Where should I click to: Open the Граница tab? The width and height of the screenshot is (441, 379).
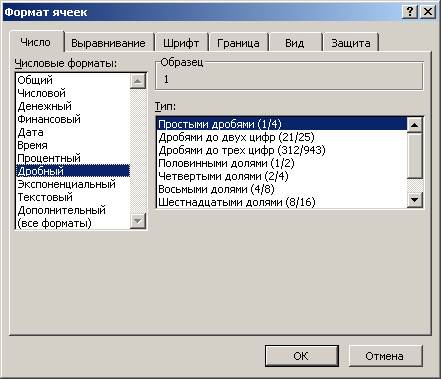point(238,43)
